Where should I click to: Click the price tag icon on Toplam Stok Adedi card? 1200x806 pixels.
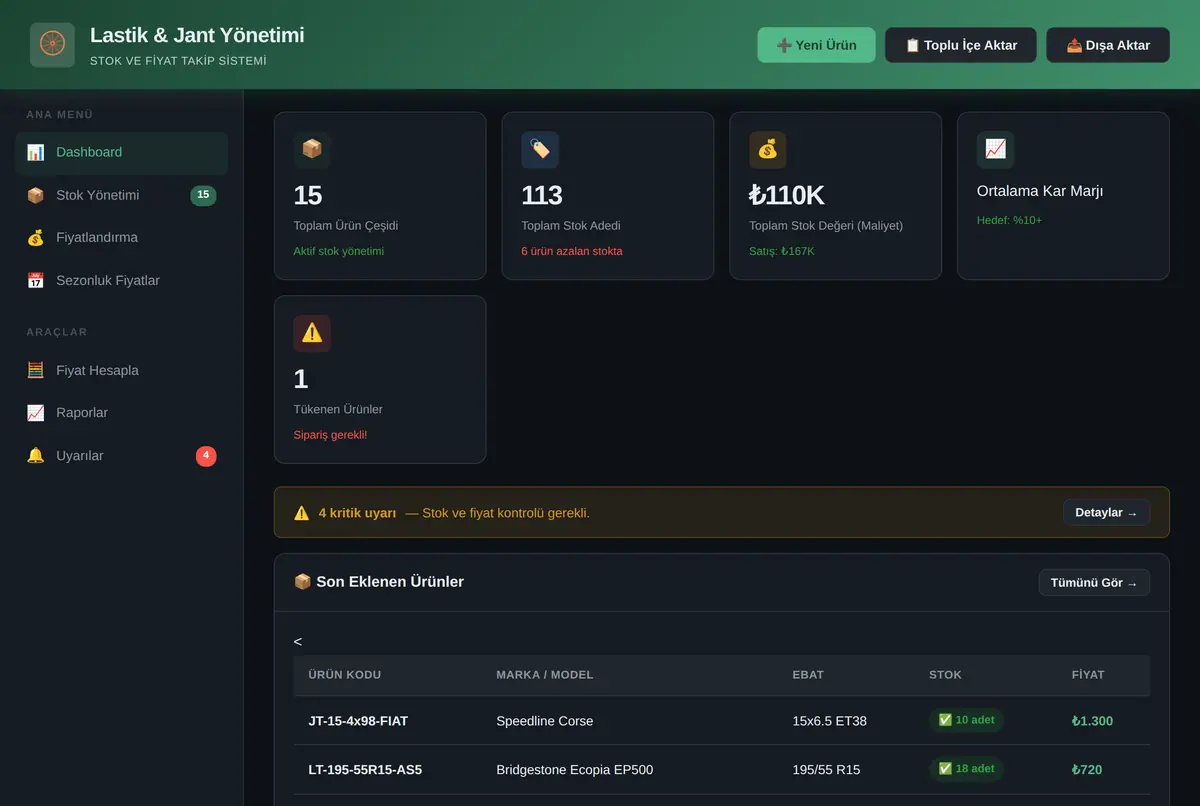pyautogui.click(x=540, y=149)
